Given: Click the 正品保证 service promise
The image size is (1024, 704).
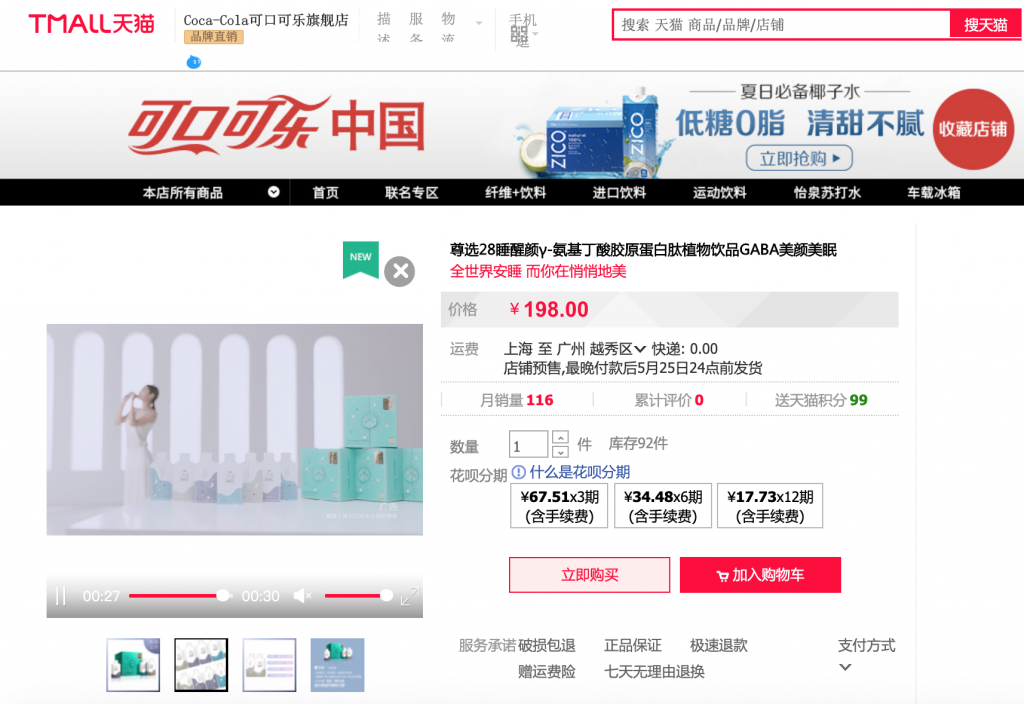Looking at the screenshot, I should click(633, 645).
